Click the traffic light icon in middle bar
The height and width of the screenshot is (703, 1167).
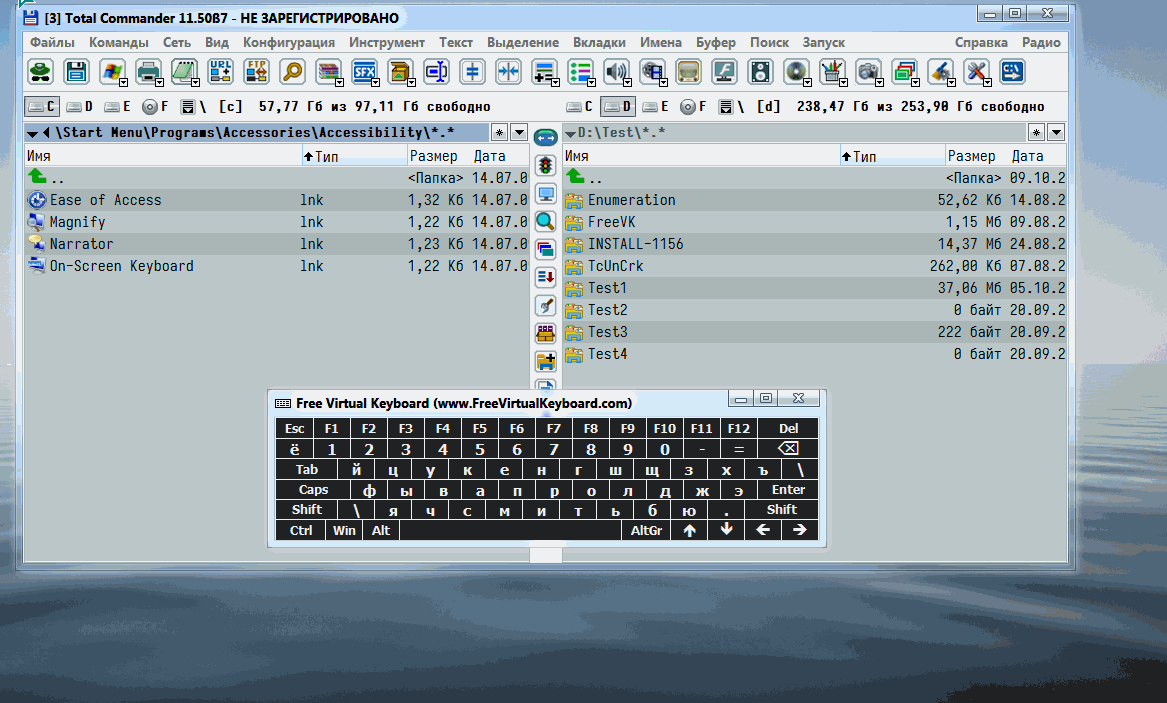(x=545, y=165)
